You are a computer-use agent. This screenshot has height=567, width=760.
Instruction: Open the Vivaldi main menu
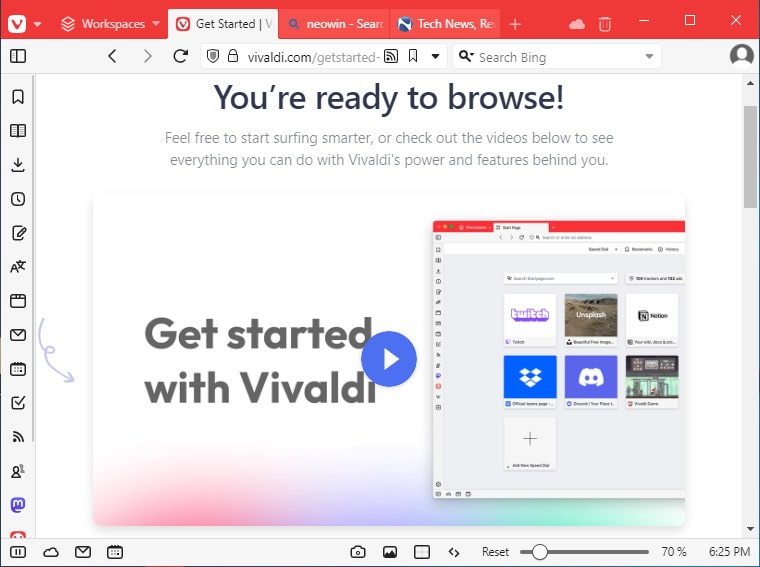[17, 23]
